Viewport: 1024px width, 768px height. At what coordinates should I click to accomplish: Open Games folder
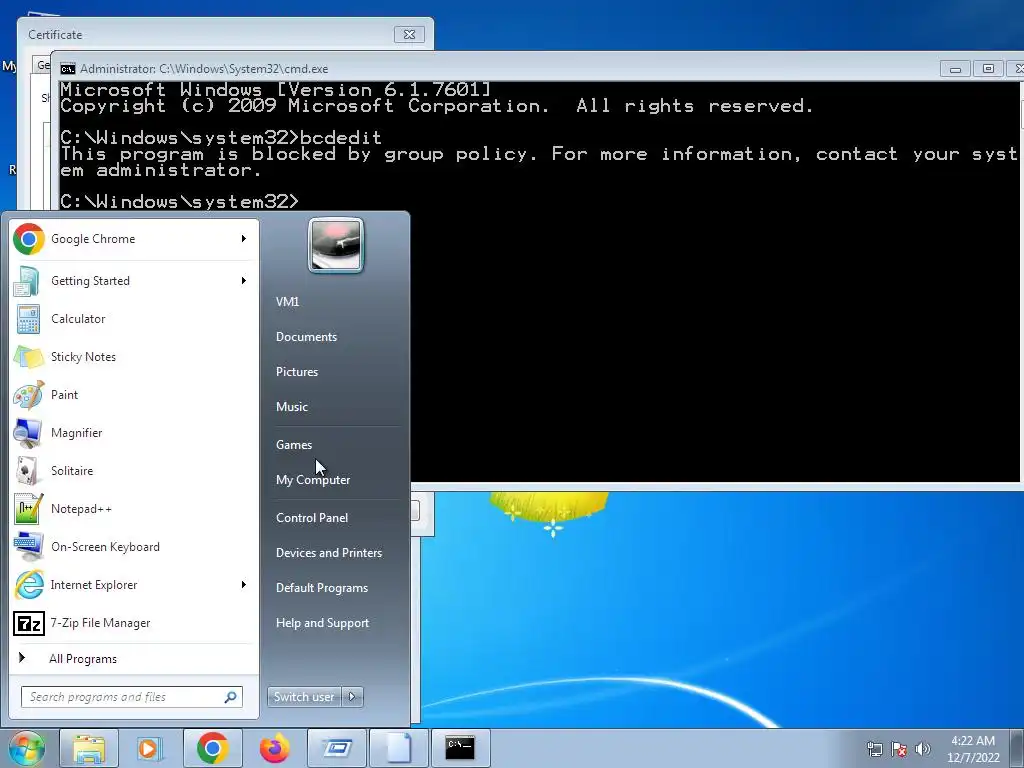coord(294,445)
